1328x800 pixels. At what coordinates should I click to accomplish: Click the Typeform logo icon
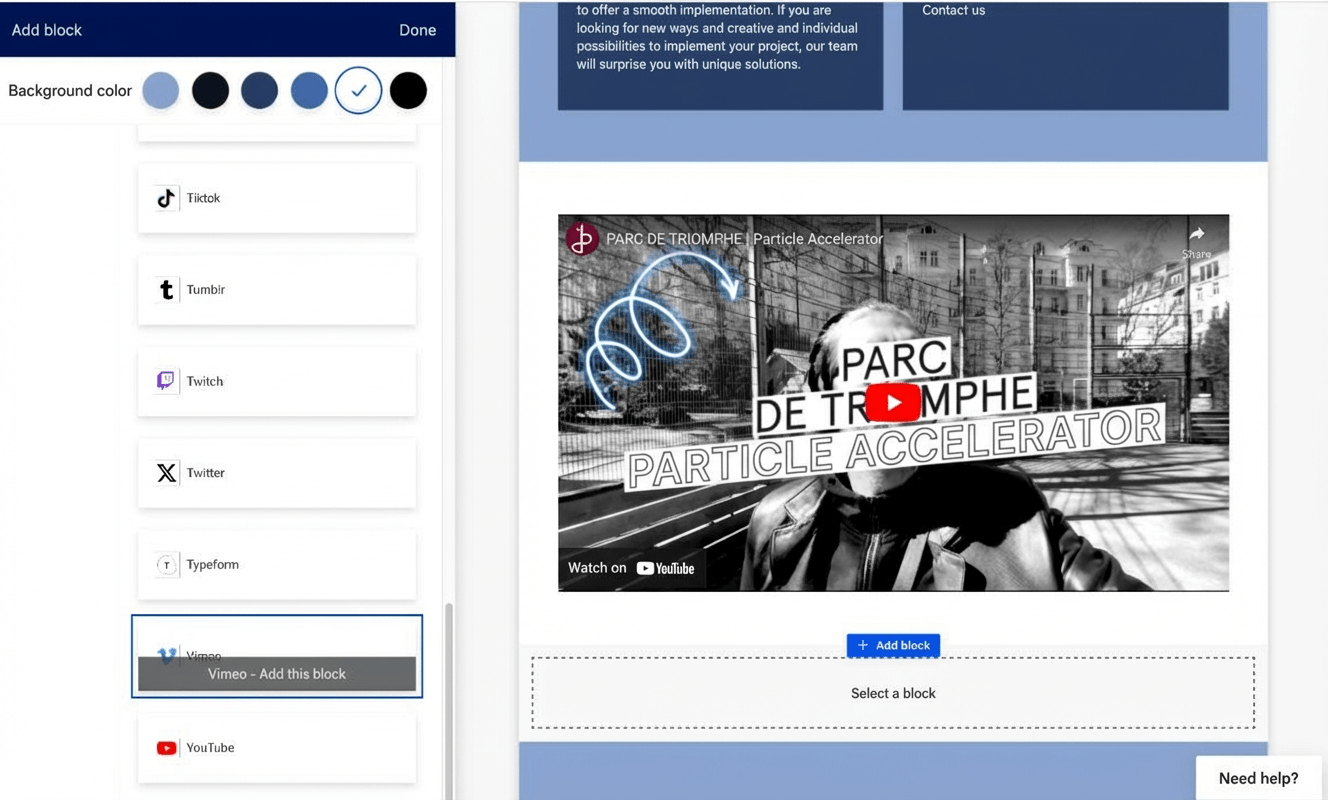click(166, 565)
